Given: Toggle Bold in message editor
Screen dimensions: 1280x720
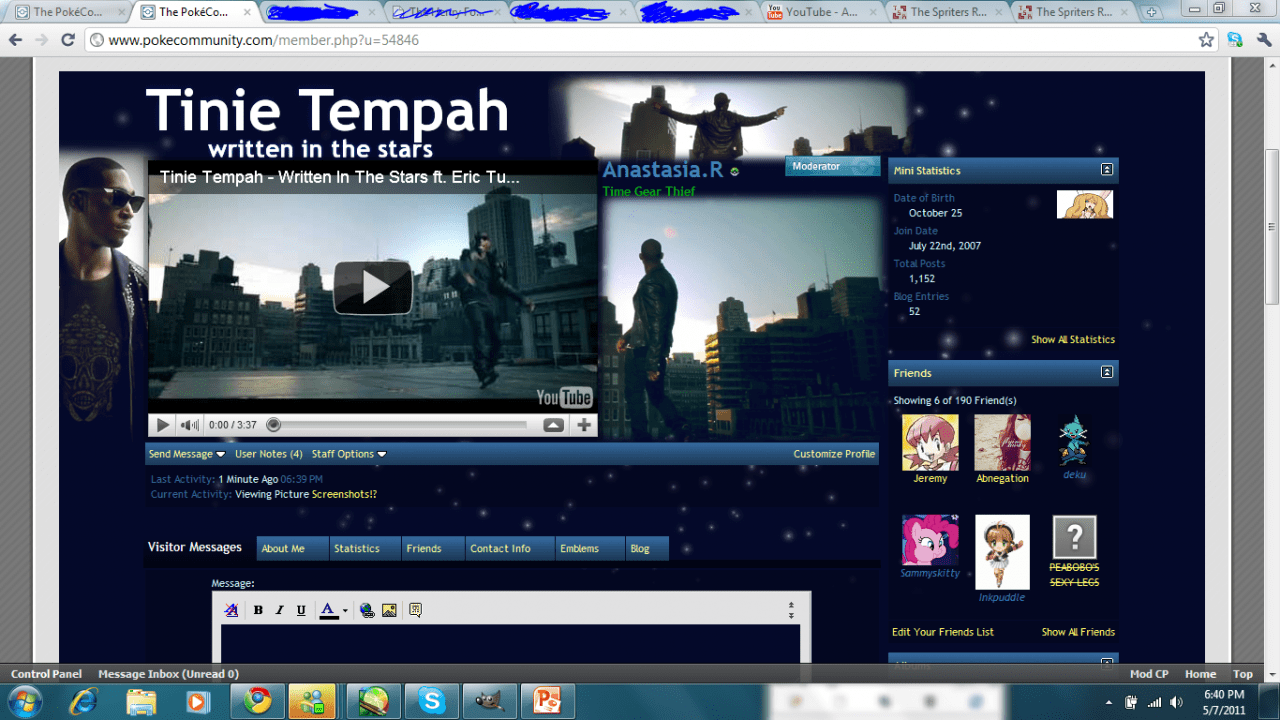Looking at the screenshot, I should [258, 610].
